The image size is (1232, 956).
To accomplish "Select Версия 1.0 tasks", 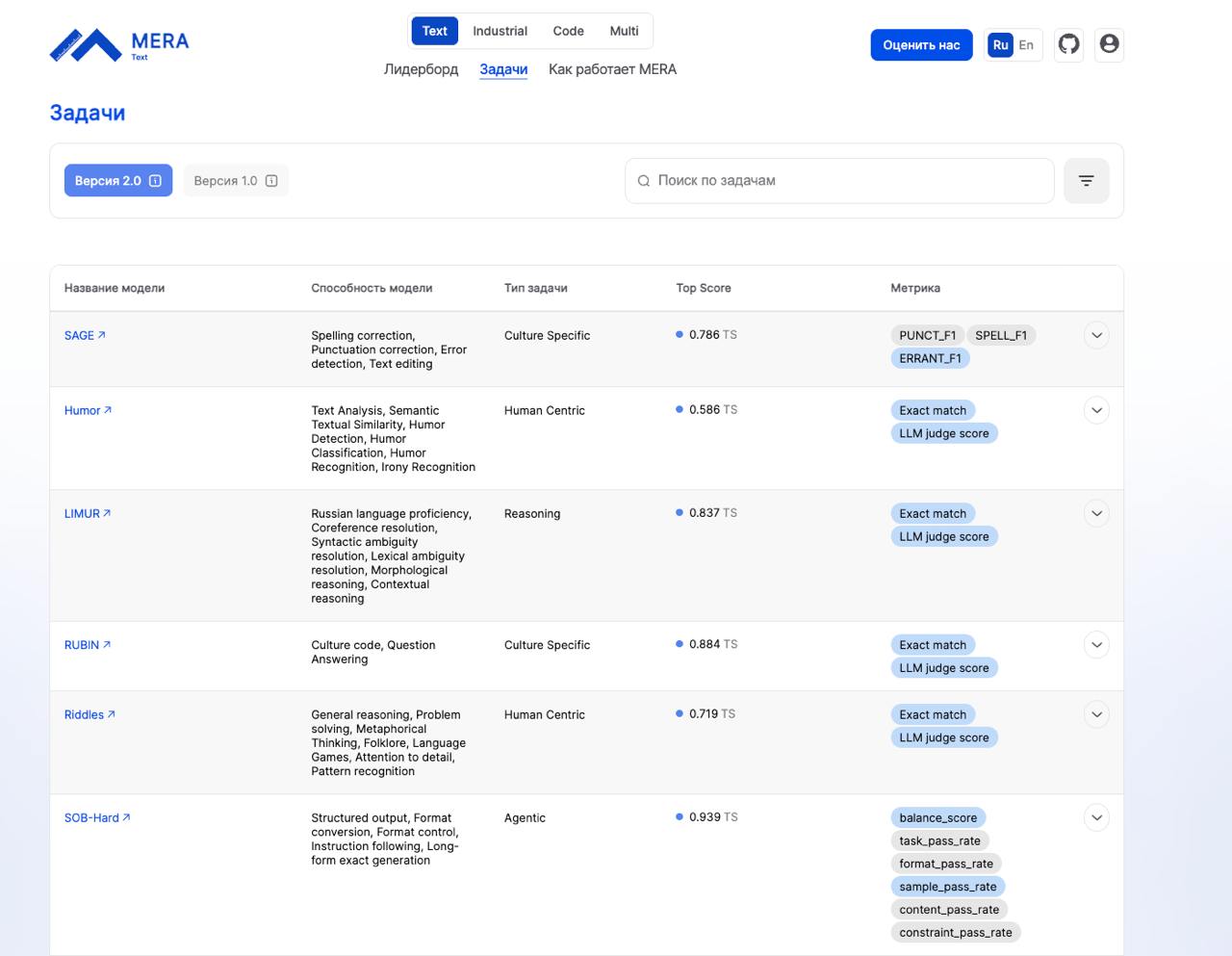I will click(x=236, y=181).
